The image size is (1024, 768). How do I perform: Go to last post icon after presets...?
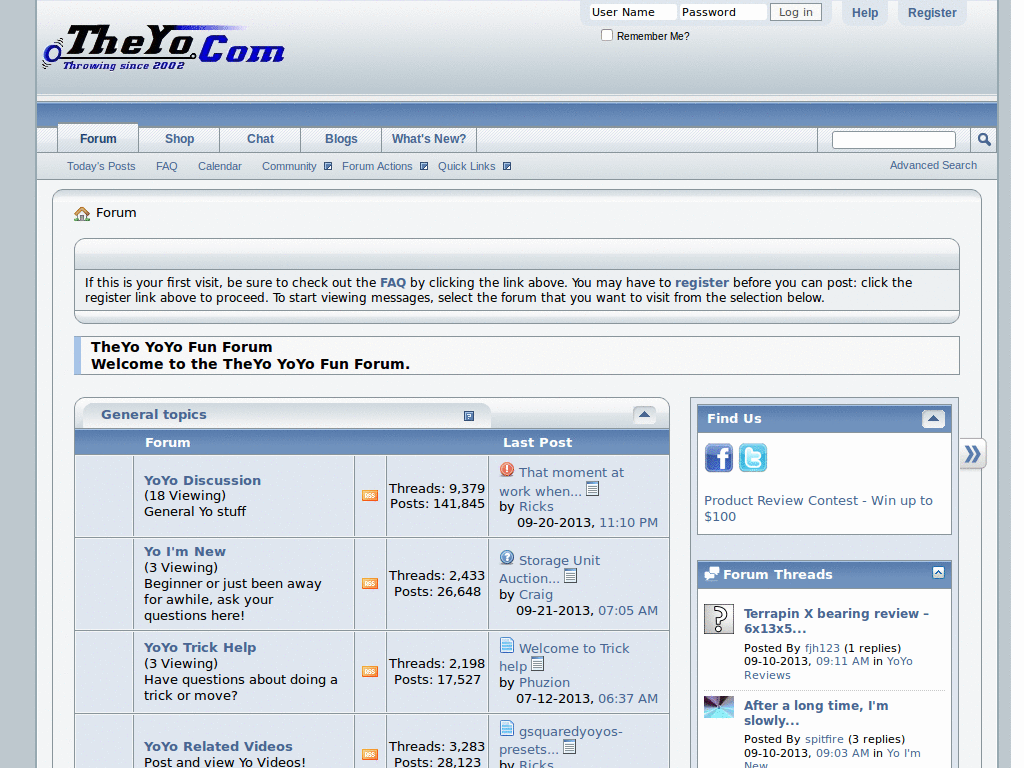pos(569,747)
